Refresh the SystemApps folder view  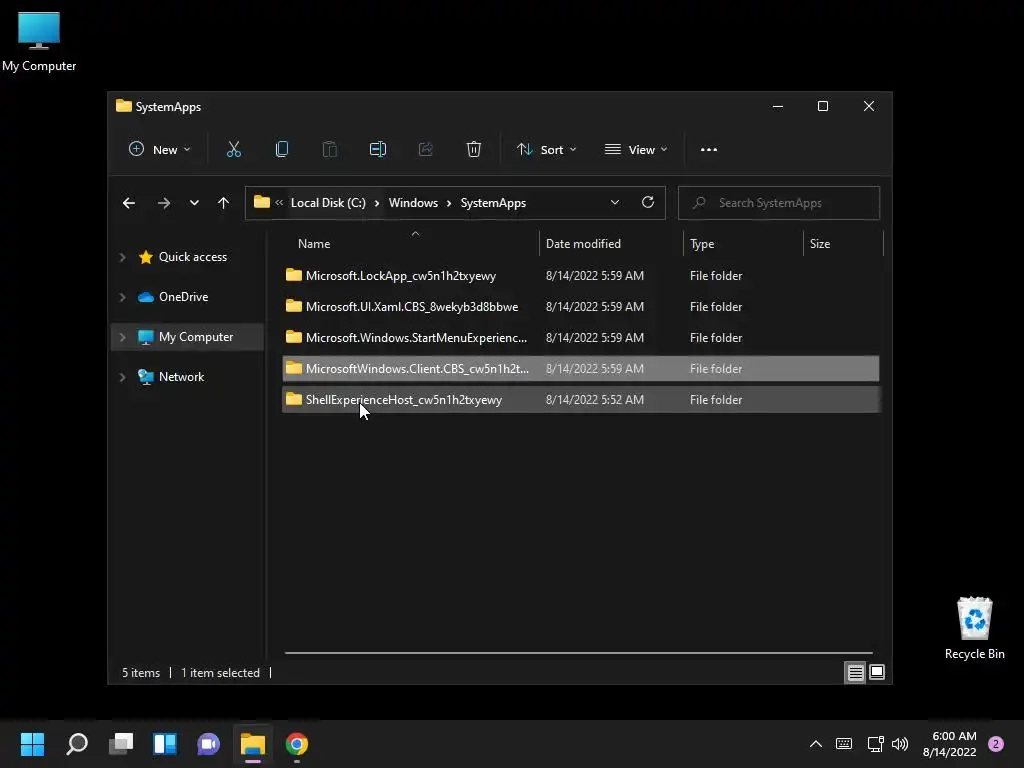pyautogui.click(x=648, y=202)
